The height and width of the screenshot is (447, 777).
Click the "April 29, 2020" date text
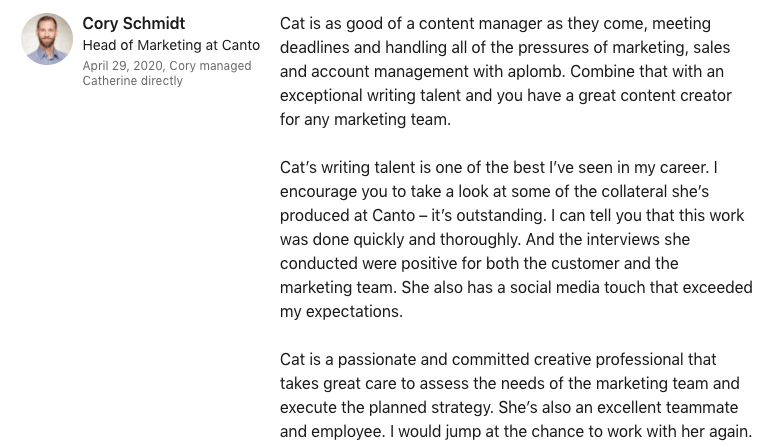[x=122, y=66]
